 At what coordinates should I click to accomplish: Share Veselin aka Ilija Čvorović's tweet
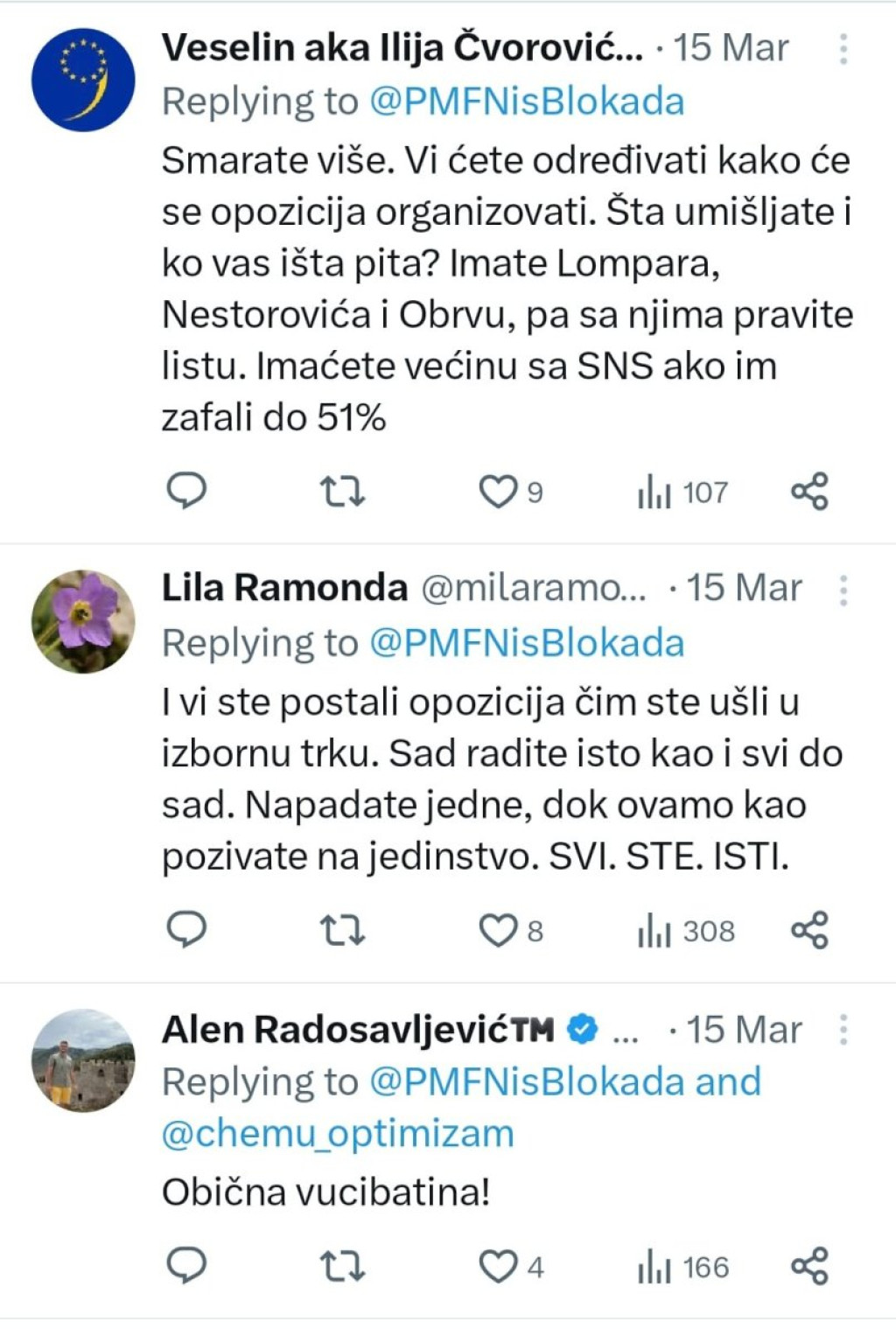point(809,492)
